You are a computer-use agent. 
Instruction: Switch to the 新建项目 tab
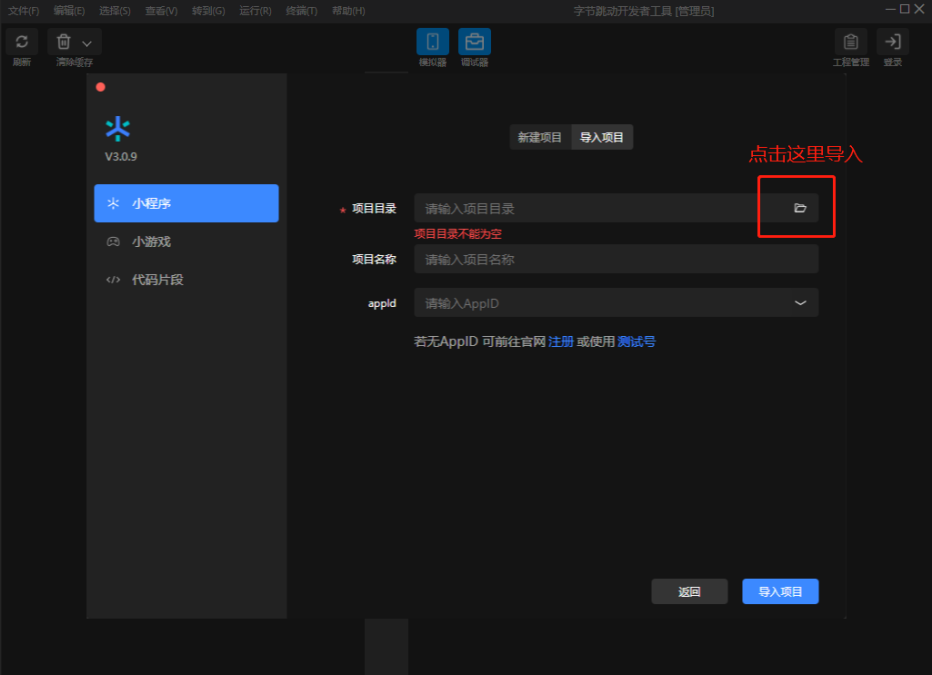[x=540, y=137]
